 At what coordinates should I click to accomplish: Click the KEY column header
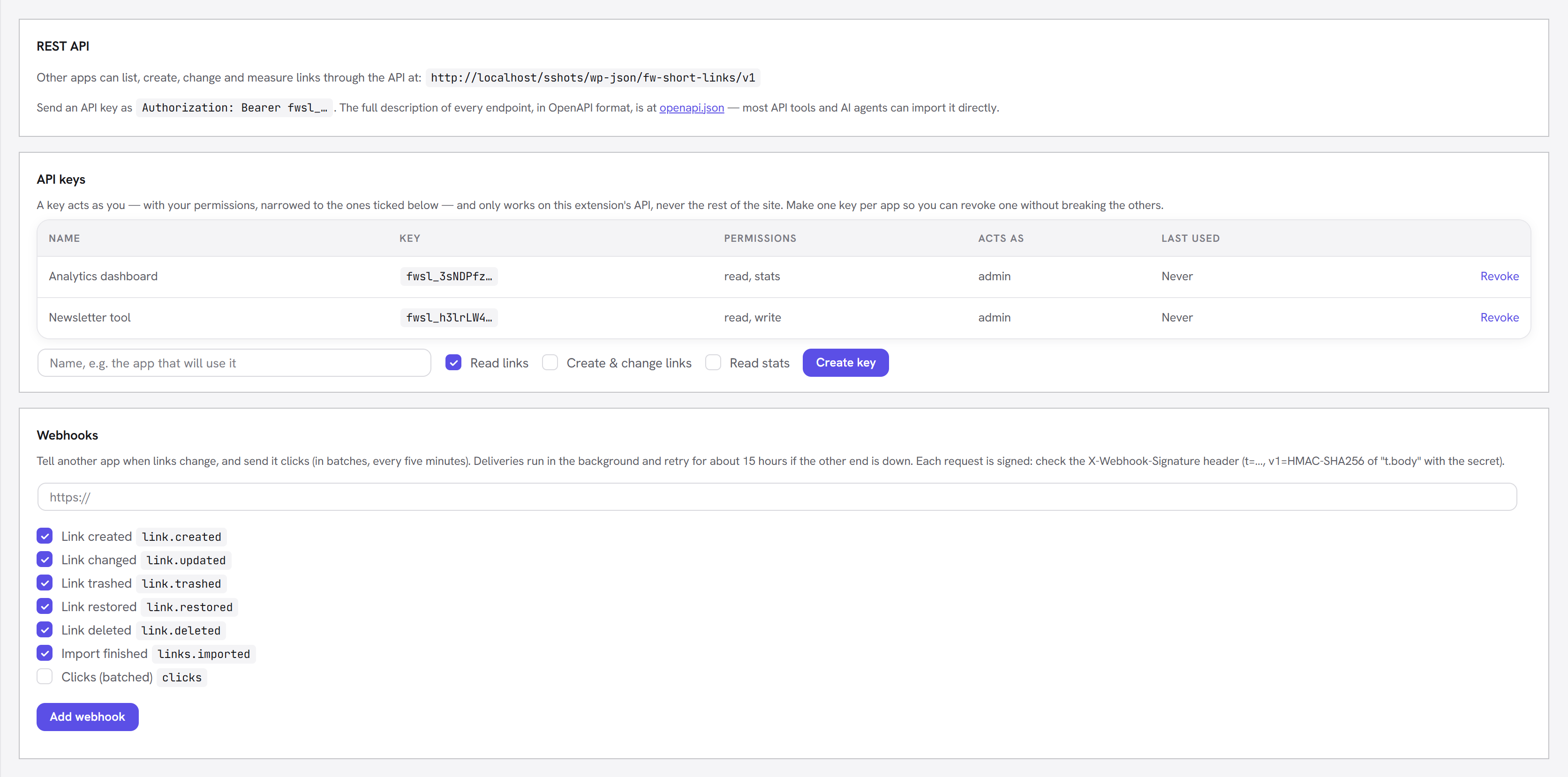(410, 239)
